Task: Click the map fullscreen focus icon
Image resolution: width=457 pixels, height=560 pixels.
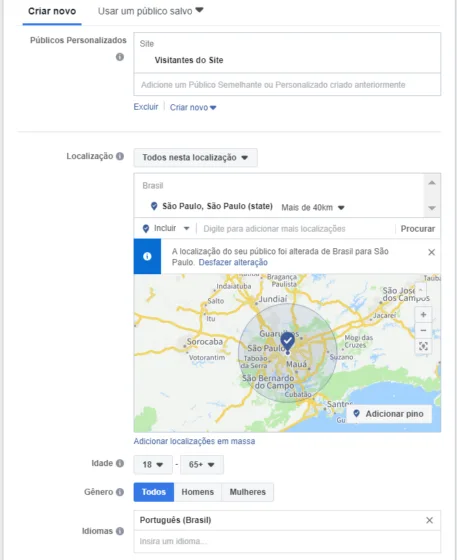Action: (423, 346)
